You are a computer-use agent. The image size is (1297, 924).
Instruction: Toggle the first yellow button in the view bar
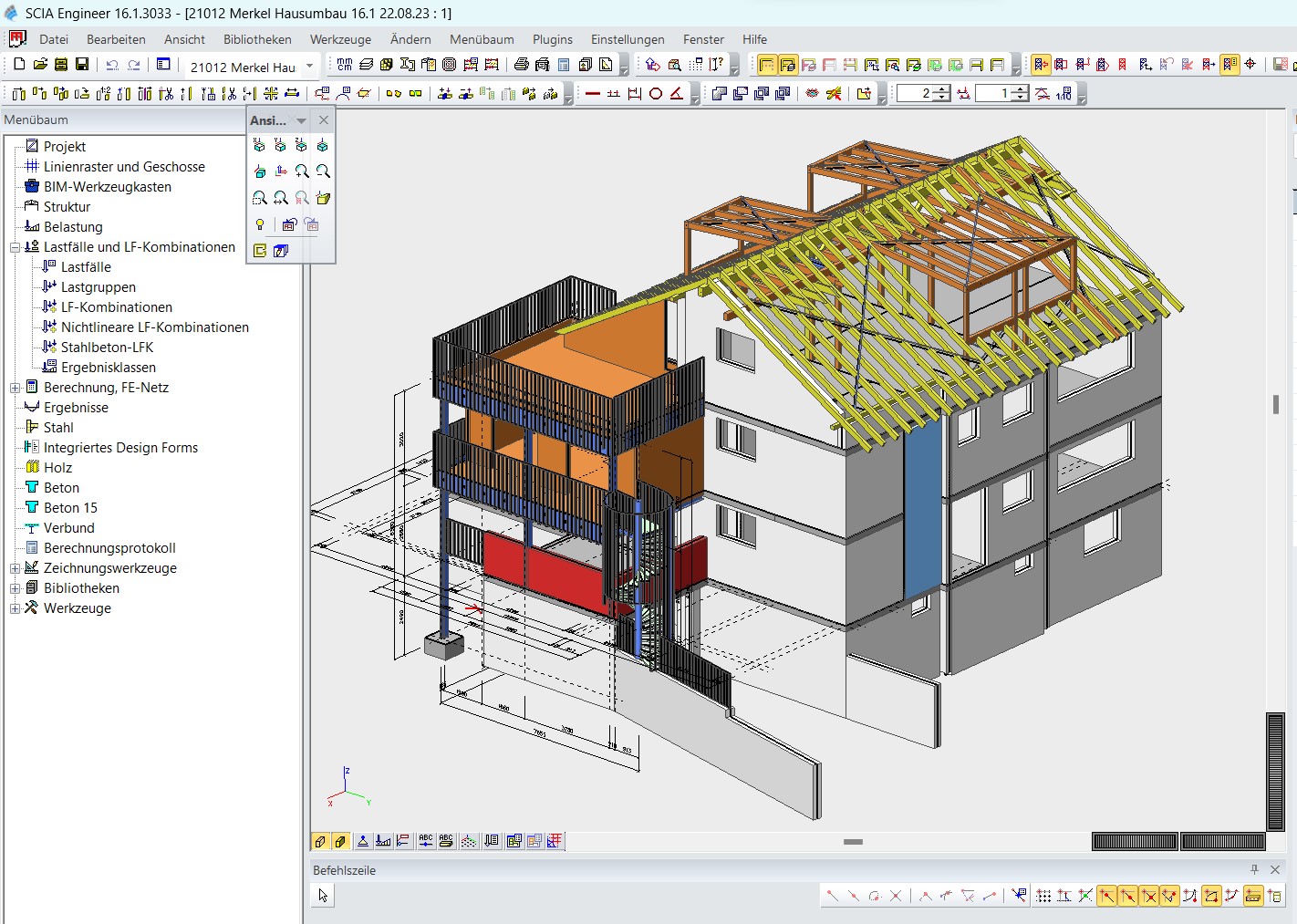(x=320, y=841)
